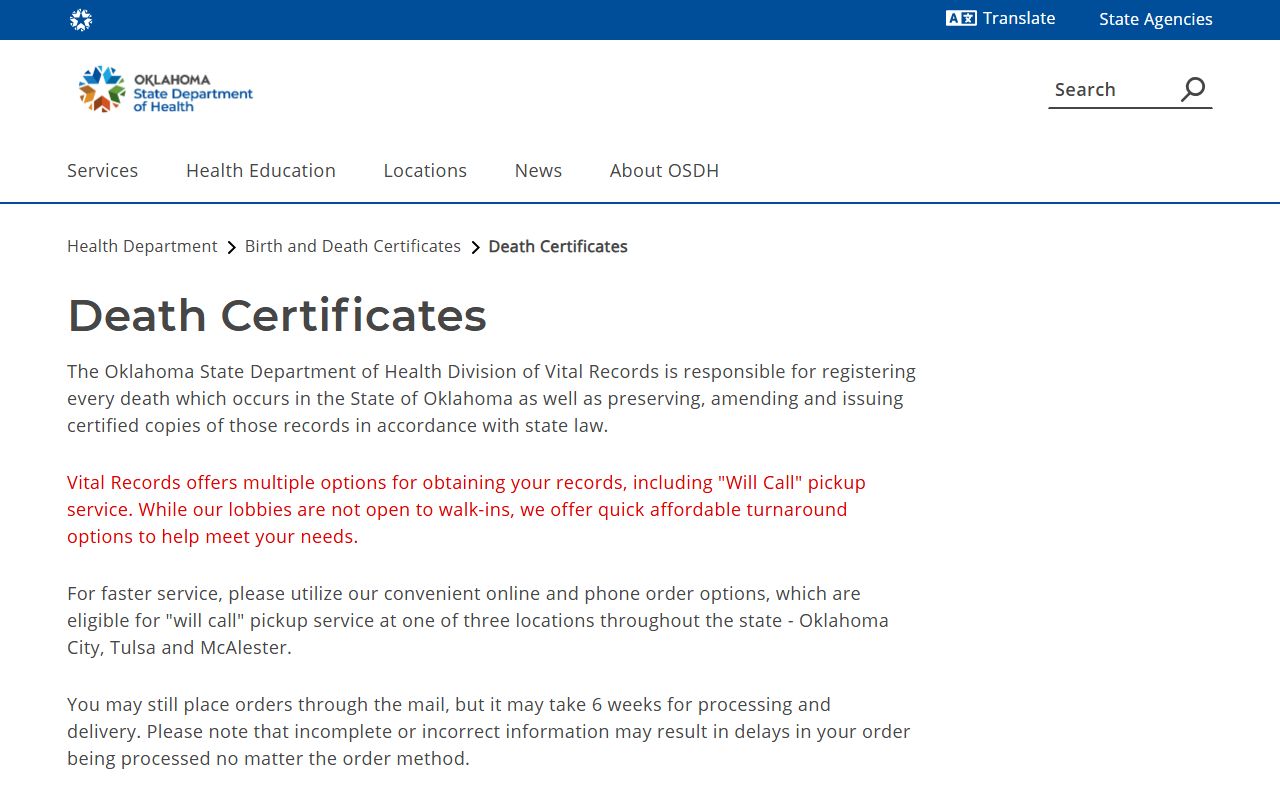Click the search magnifier icon

click(1193, 89)
